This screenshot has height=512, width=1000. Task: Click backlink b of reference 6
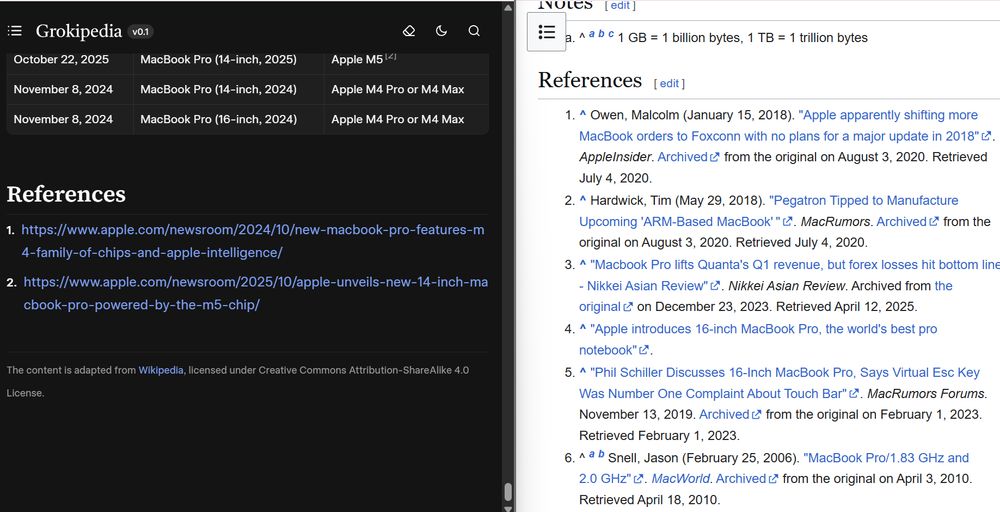[x=601, y=454]
